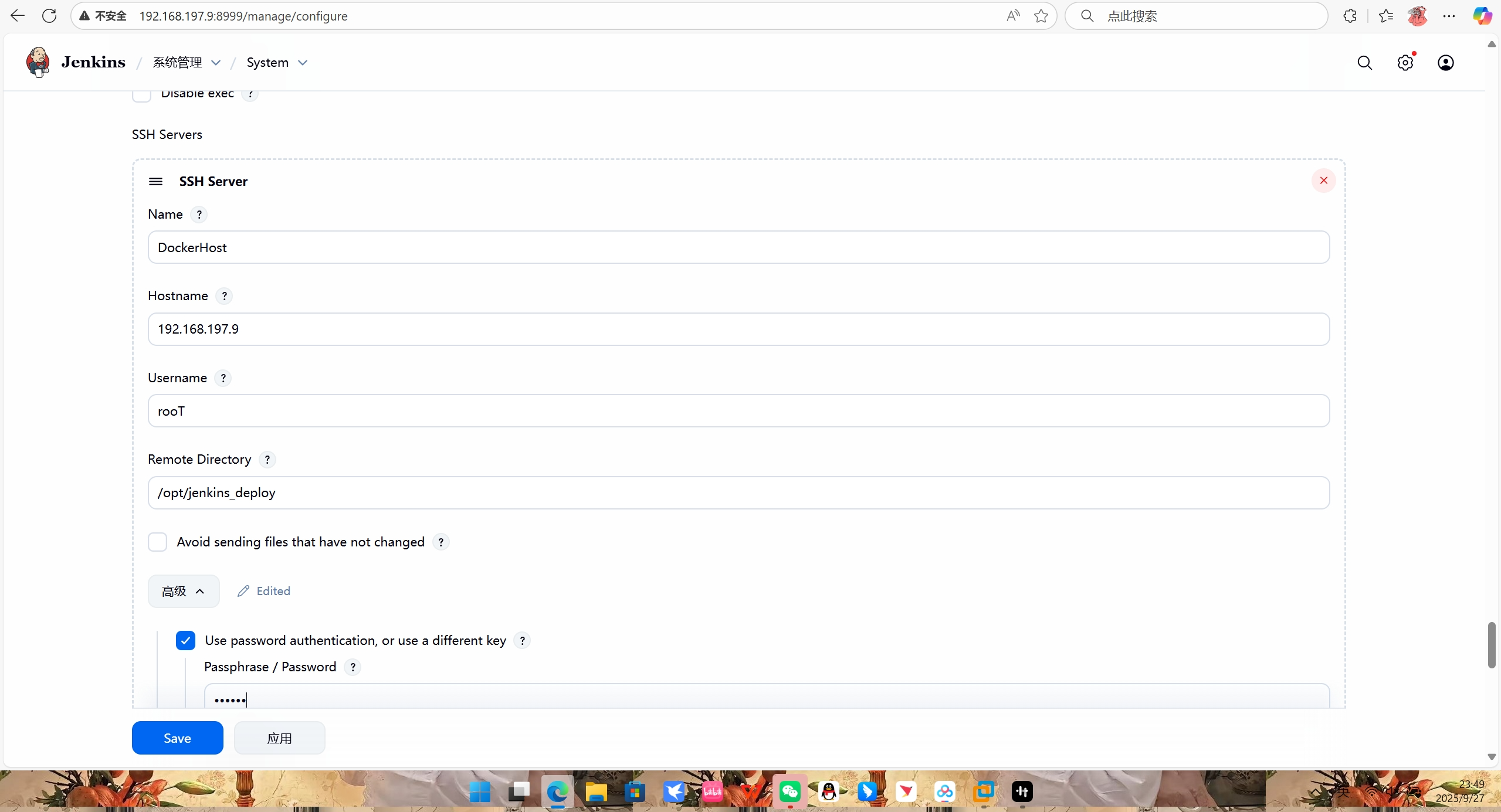The height and width of the screenshot is (812, 1501).
Task: Click the browser back arrow
Action: pyautogui.click(x=18, y=16)
